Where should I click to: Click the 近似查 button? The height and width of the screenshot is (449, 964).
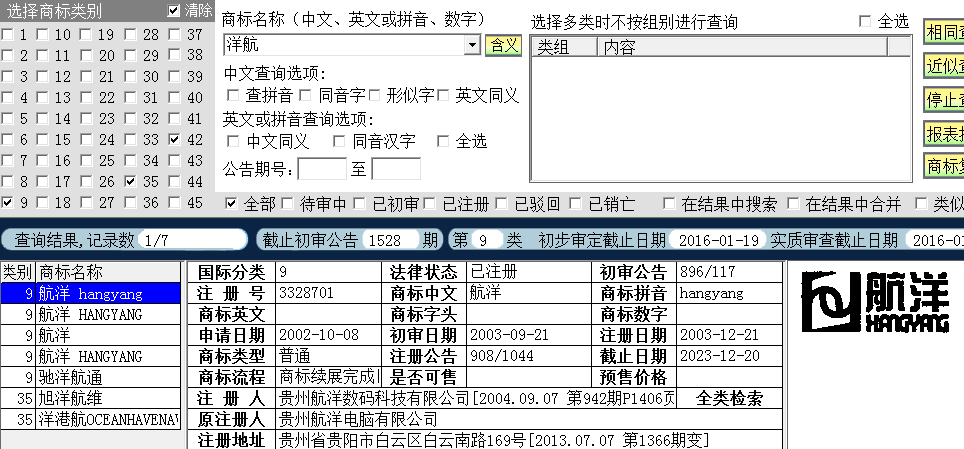[944, 66]
